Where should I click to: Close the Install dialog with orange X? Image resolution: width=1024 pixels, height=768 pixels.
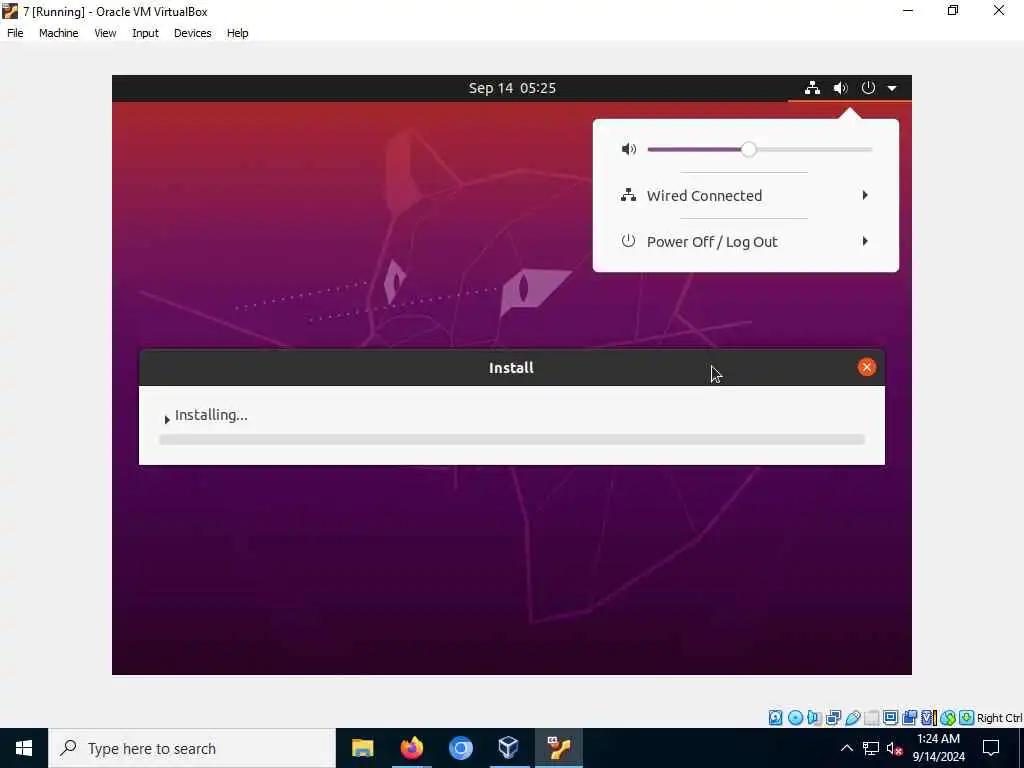(x=867, y=367)
